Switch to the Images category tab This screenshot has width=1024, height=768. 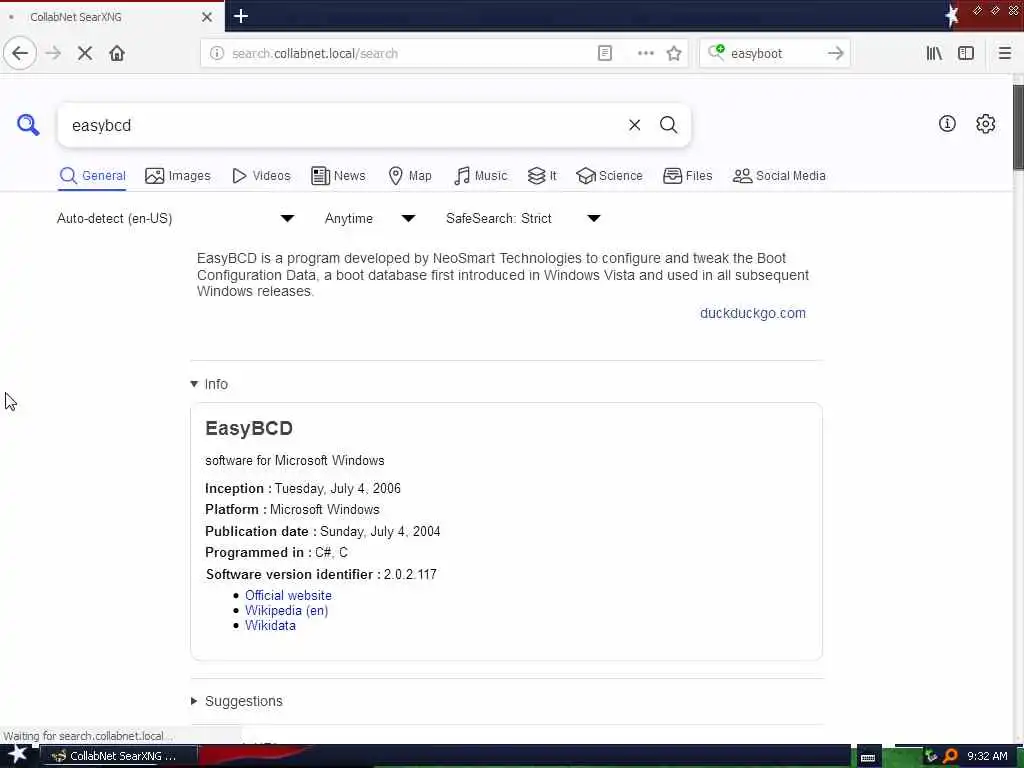tap(178, 176)
